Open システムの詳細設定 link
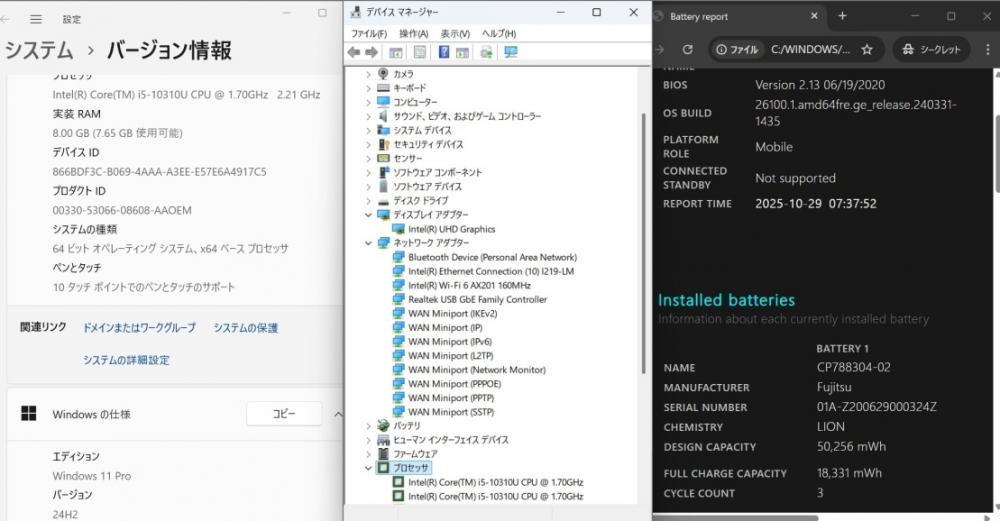Image resolution: width=1000 pixels, height=521 pixels. pos(126,360)
